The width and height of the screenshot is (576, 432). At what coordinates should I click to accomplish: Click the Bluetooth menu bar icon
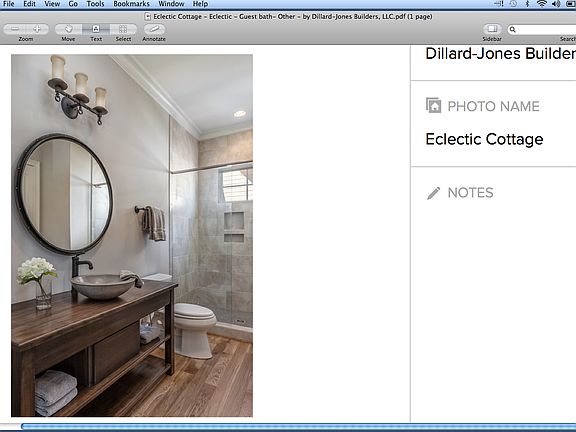tap(527, 4)
